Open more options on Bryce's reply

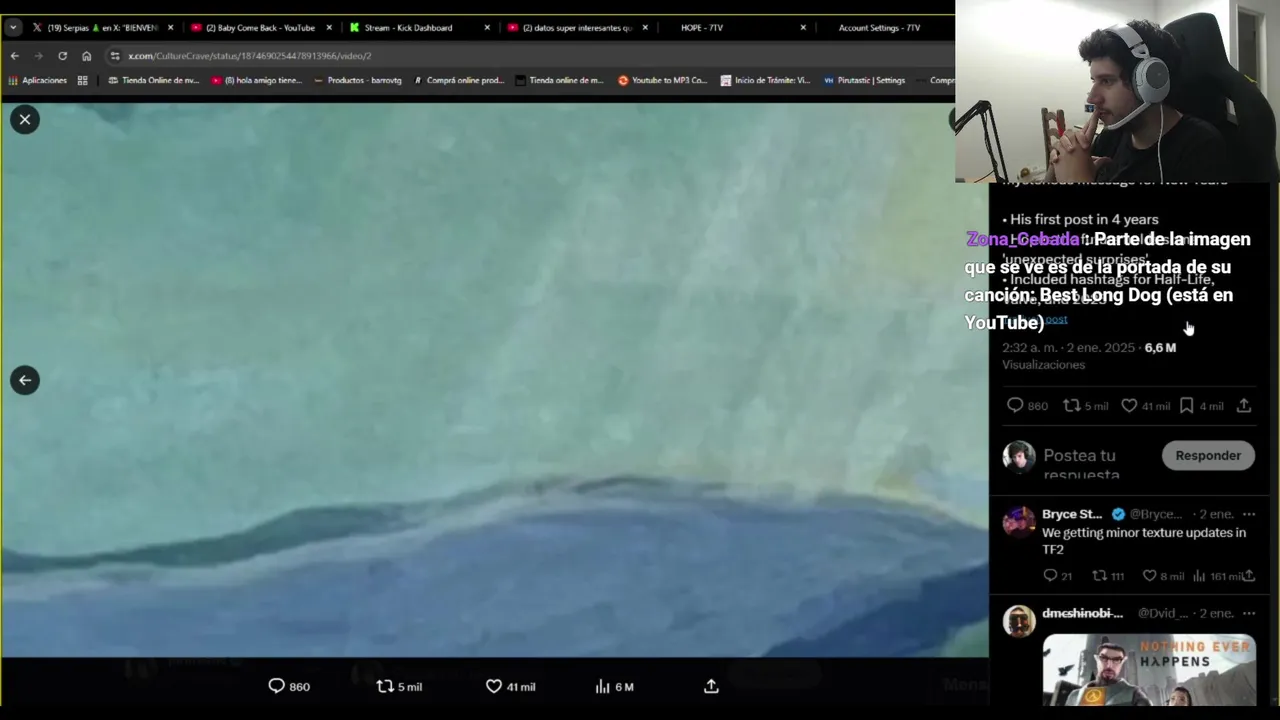pyautogui.click(x=1248, y=514)
